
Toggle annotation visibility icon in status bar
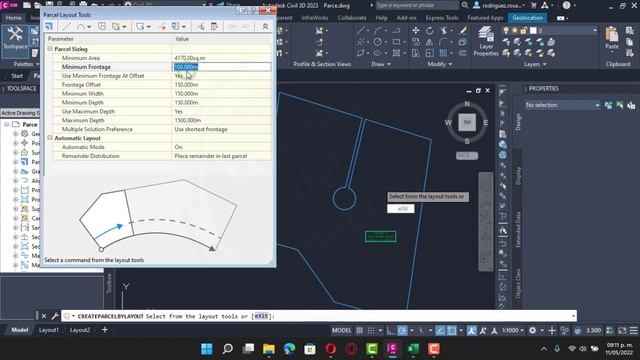[x=471, y=330]
